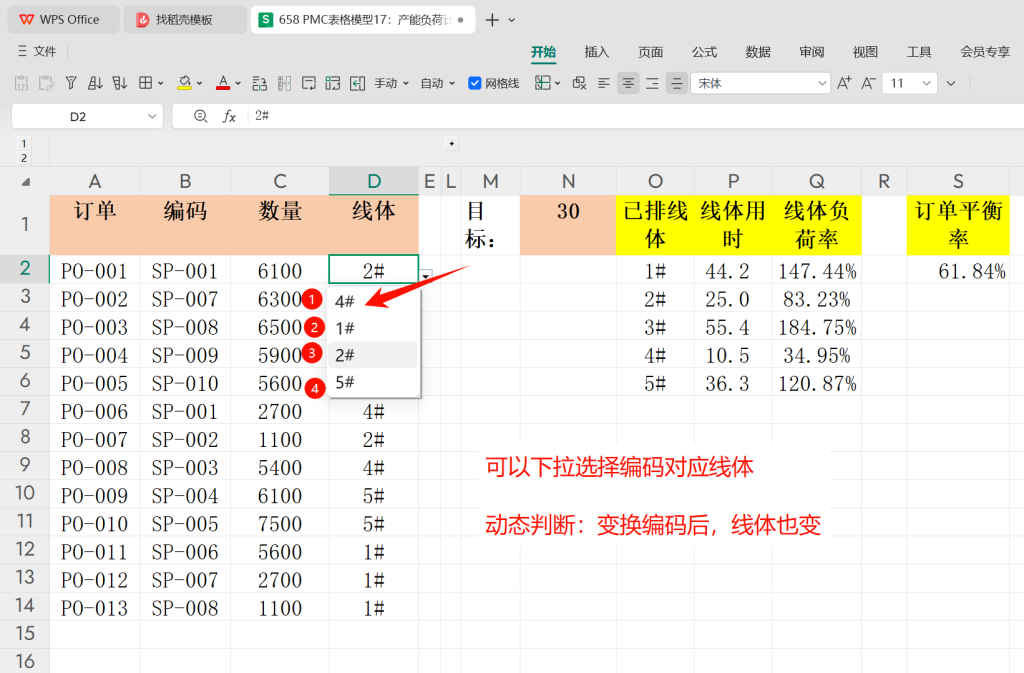
Task: Expand more toolbar options chevron
Action: [x=951, y=84]
